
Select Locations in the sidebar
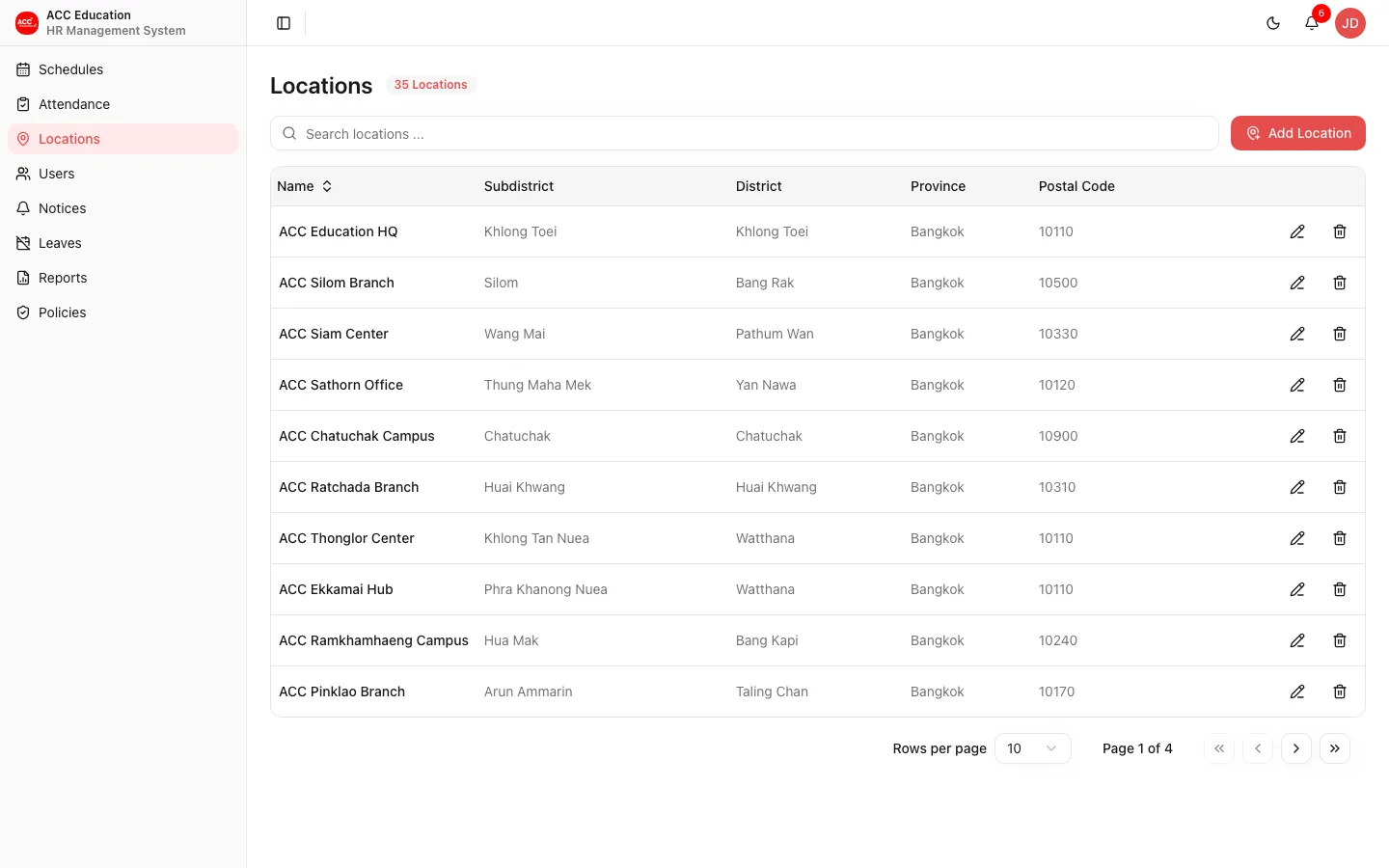tap(123, 139)
